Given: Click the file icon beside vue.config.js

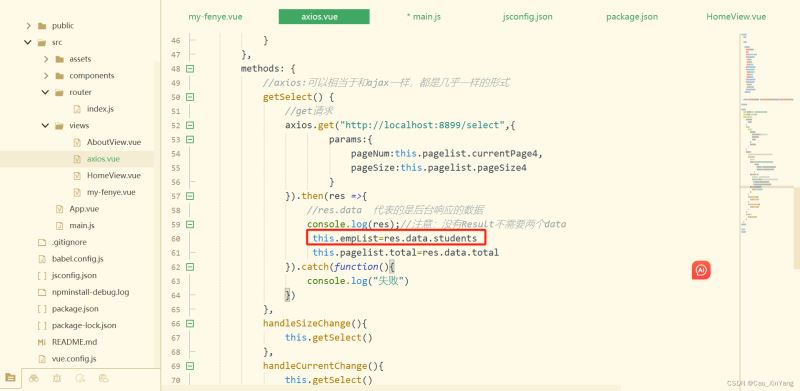Looking at the screenshot, I should coord(42,359).
